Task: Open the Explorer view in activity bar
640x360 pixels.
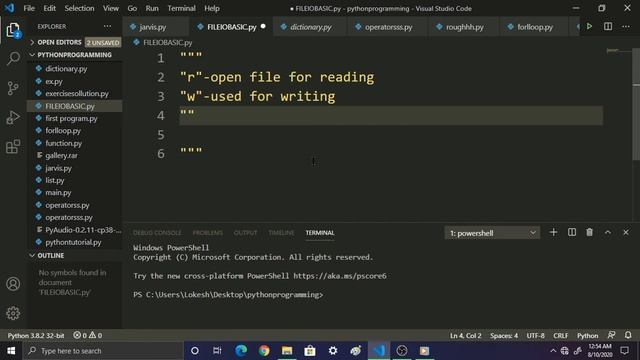Action: pyautogui.click(x=13, y=30)
